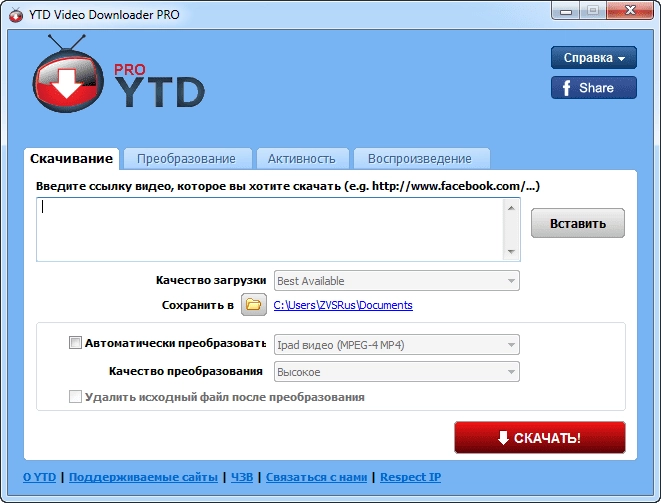Image resolution: width=661 pixels, height=503 pixels.
Task: Enable the Автоматически преобразовать checkbox
Action: [x=75, y=342]
